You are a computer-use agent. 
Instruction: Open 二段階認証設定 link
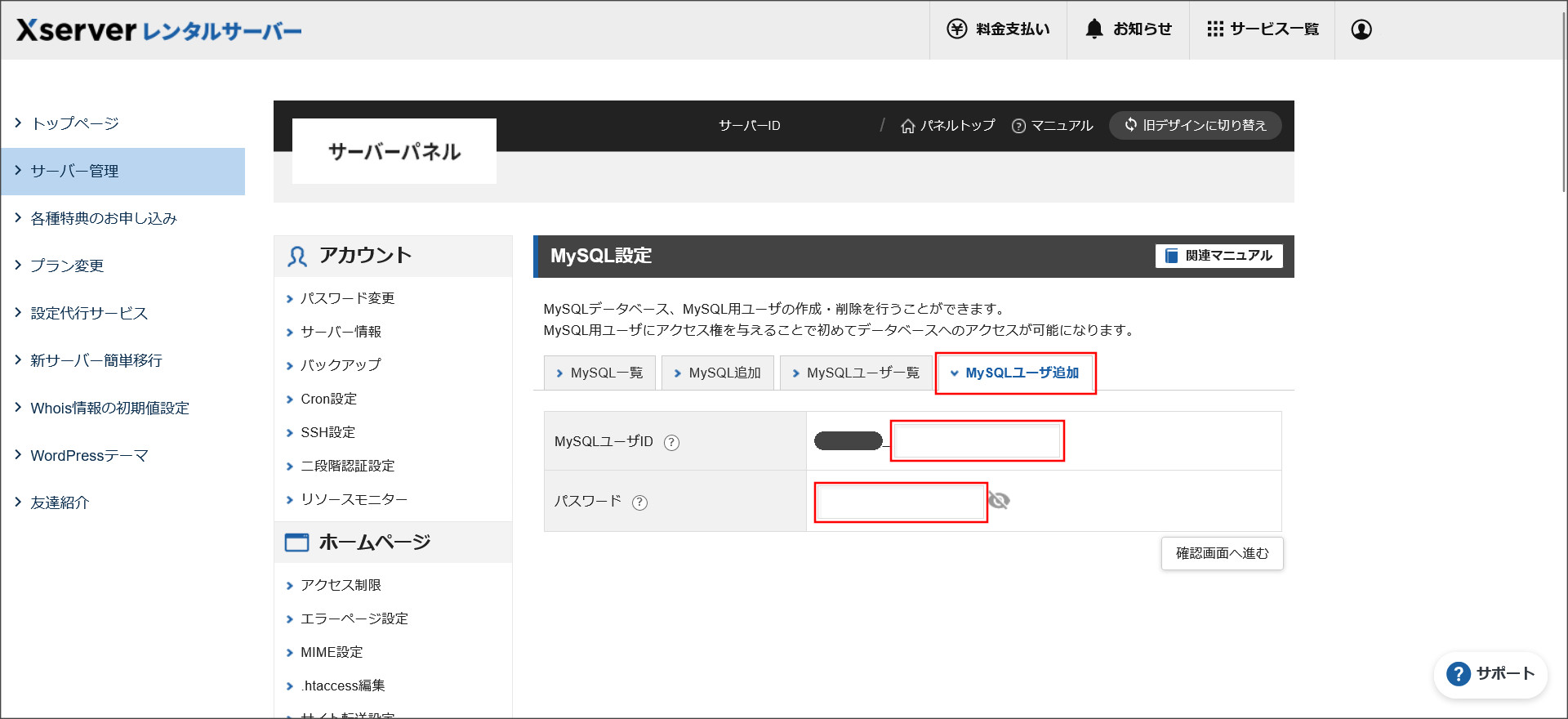click(x=348, y=466)
